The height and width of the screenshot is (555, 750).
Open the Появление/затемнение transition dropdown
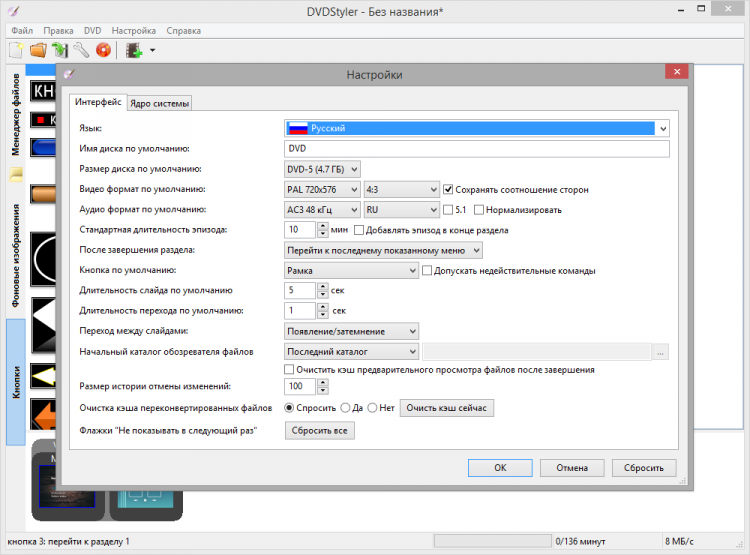[x=351, y=332]
